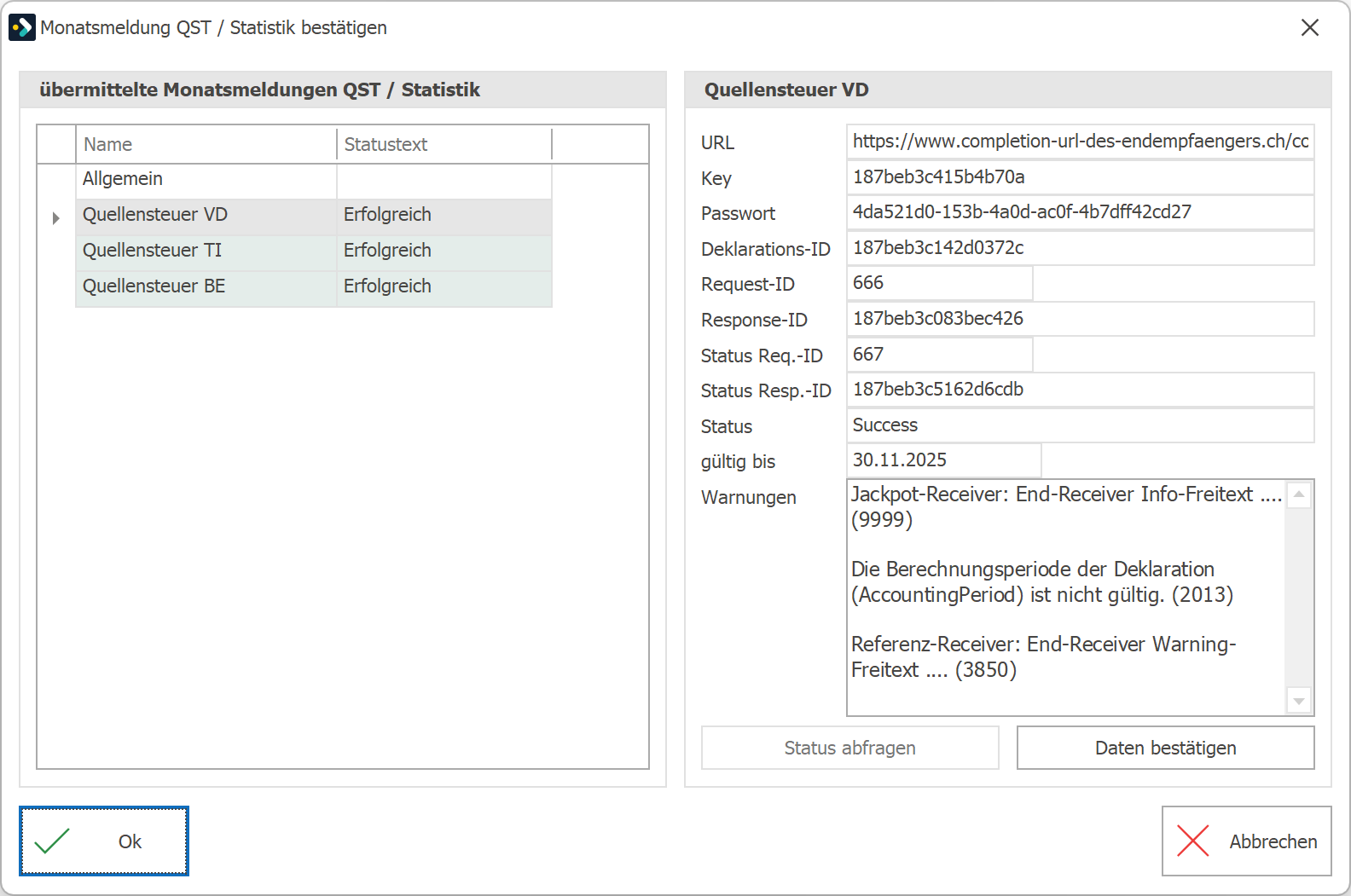Click the row indicator arrow beside Quellensteuer VD
This screenshot has width=1351, height=896.
click(x=56, y=217)
